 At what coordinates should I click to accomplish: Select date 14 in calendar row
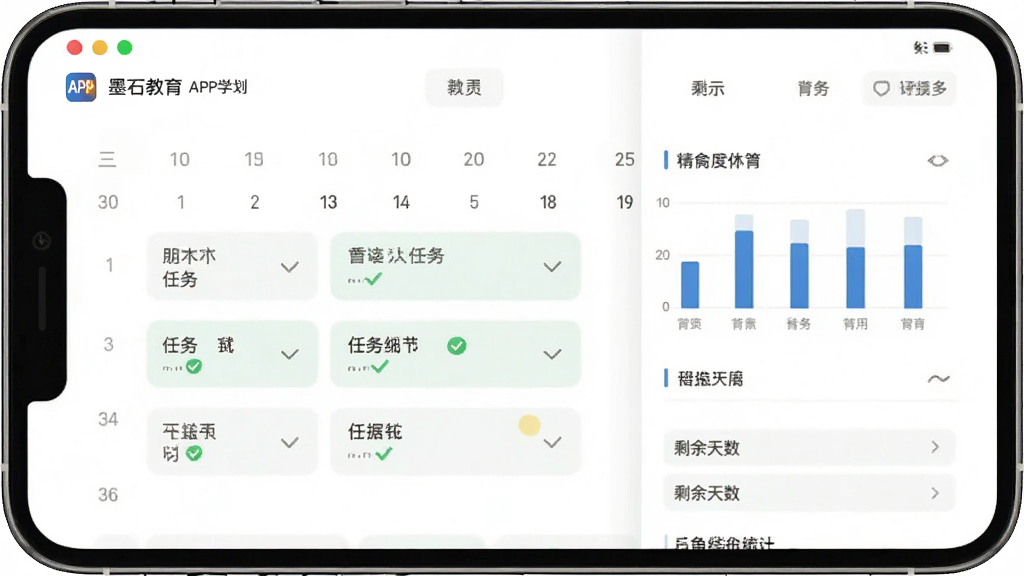[401, 202]
